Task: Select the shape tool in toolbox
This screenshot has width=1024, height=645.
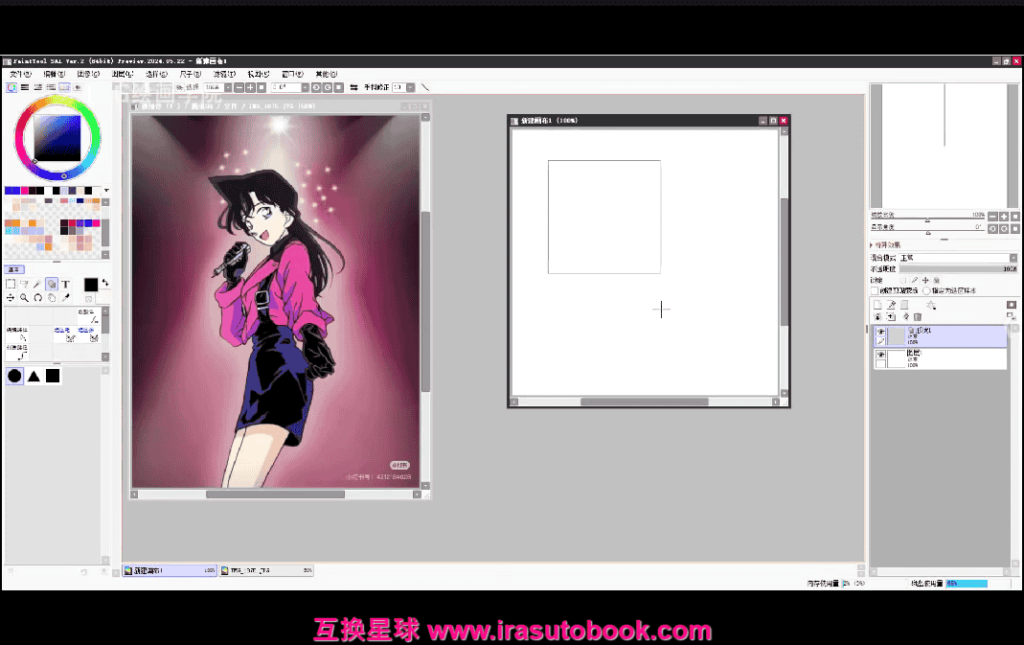Action: click(52, 284)
